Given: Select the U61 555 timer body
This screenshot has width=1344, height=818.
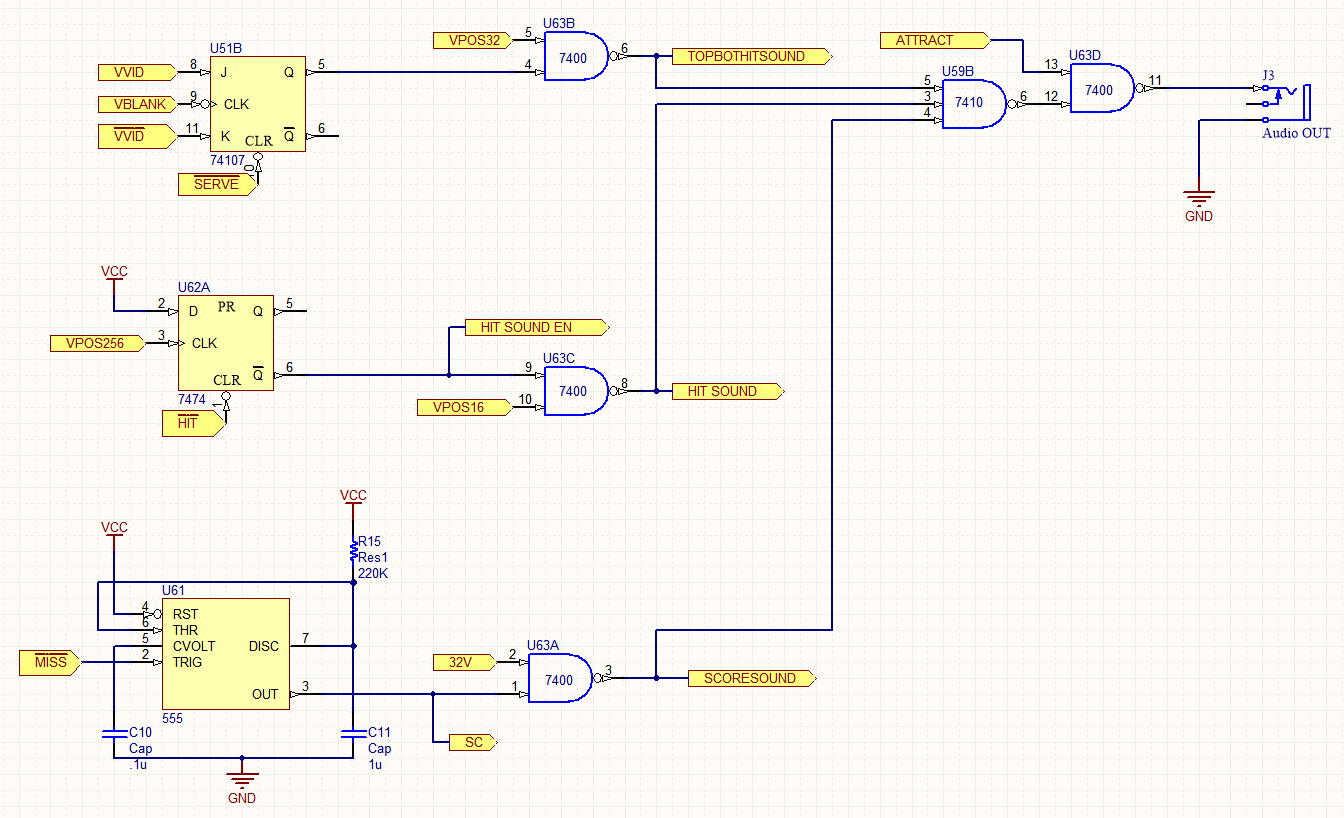Looking at the screenshot, I should [x=226, y=654].
